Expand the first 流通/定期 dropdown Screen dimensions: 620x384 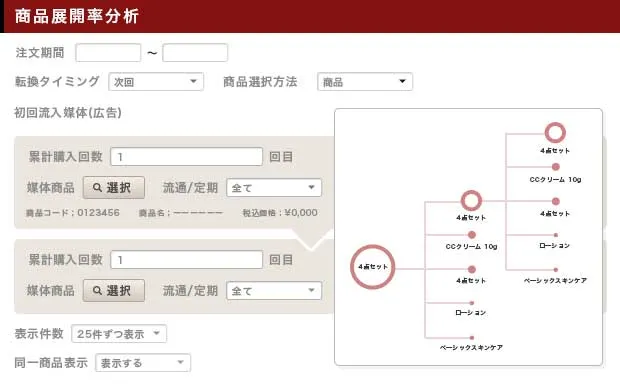tap(274, 188)
